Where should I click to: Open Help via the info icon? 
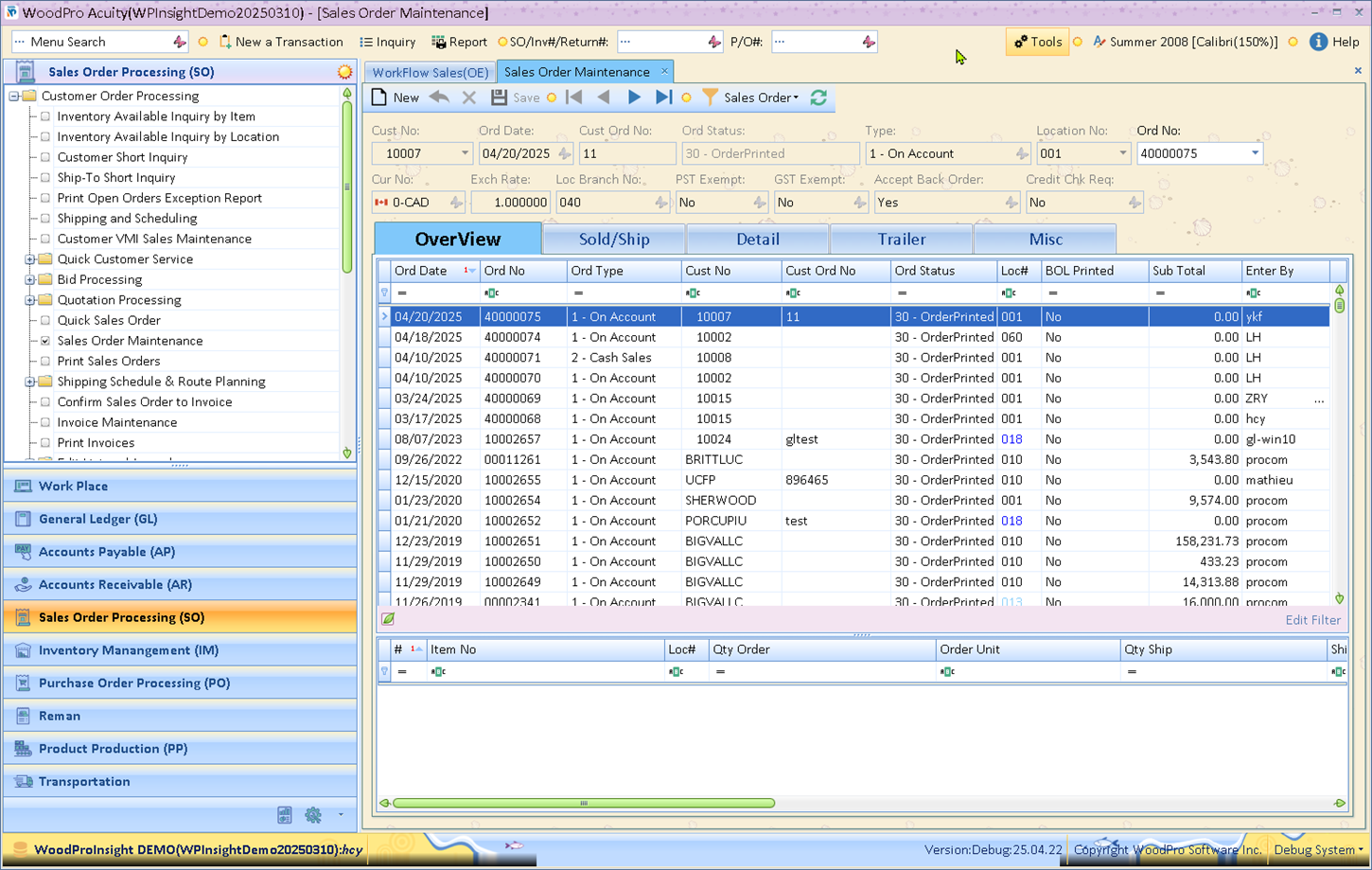pos(1318,42)
